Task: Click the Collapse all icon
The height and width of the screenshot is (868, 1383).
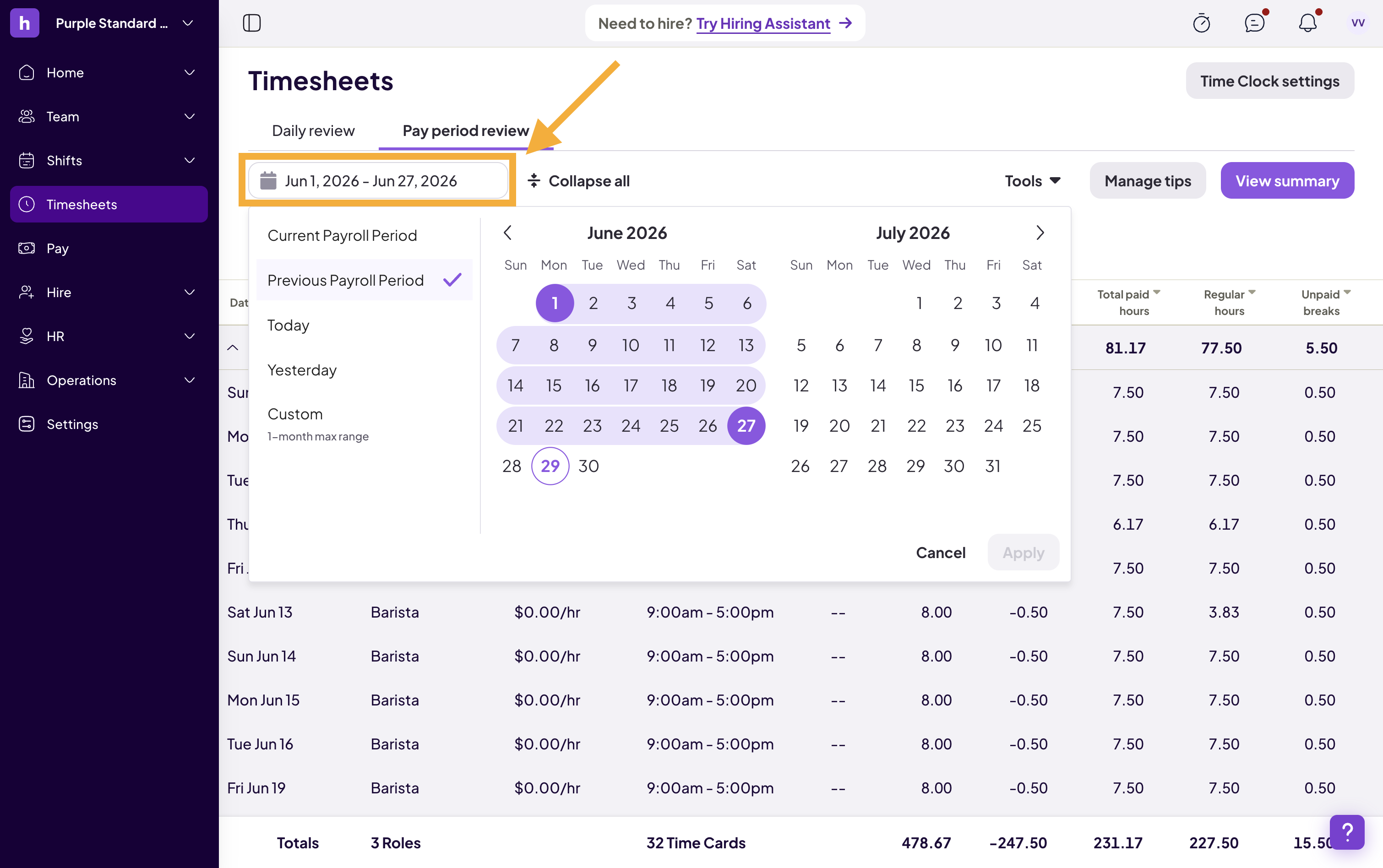Action: (534, 181)
